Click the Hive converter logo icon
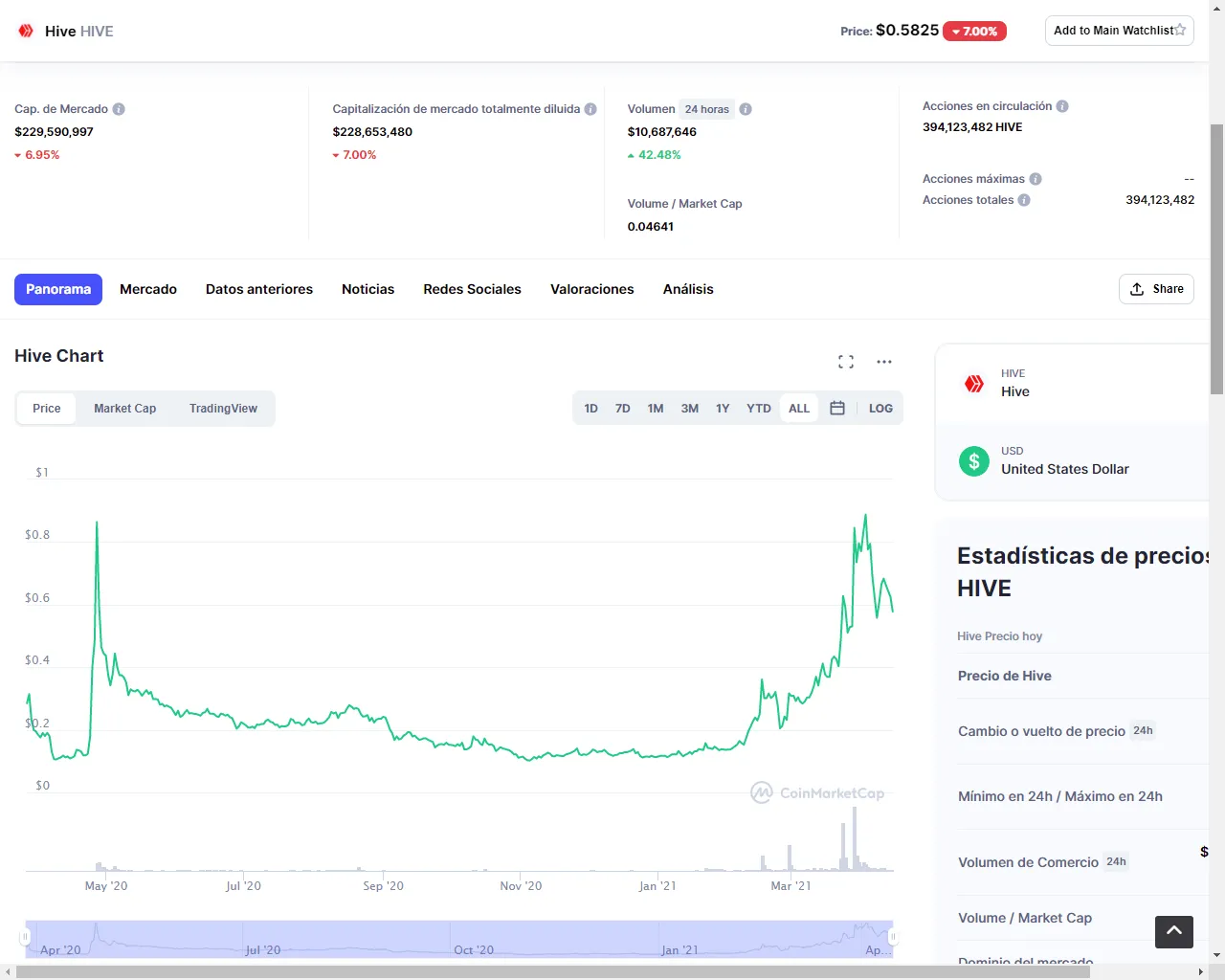 [x=974, y=384]
